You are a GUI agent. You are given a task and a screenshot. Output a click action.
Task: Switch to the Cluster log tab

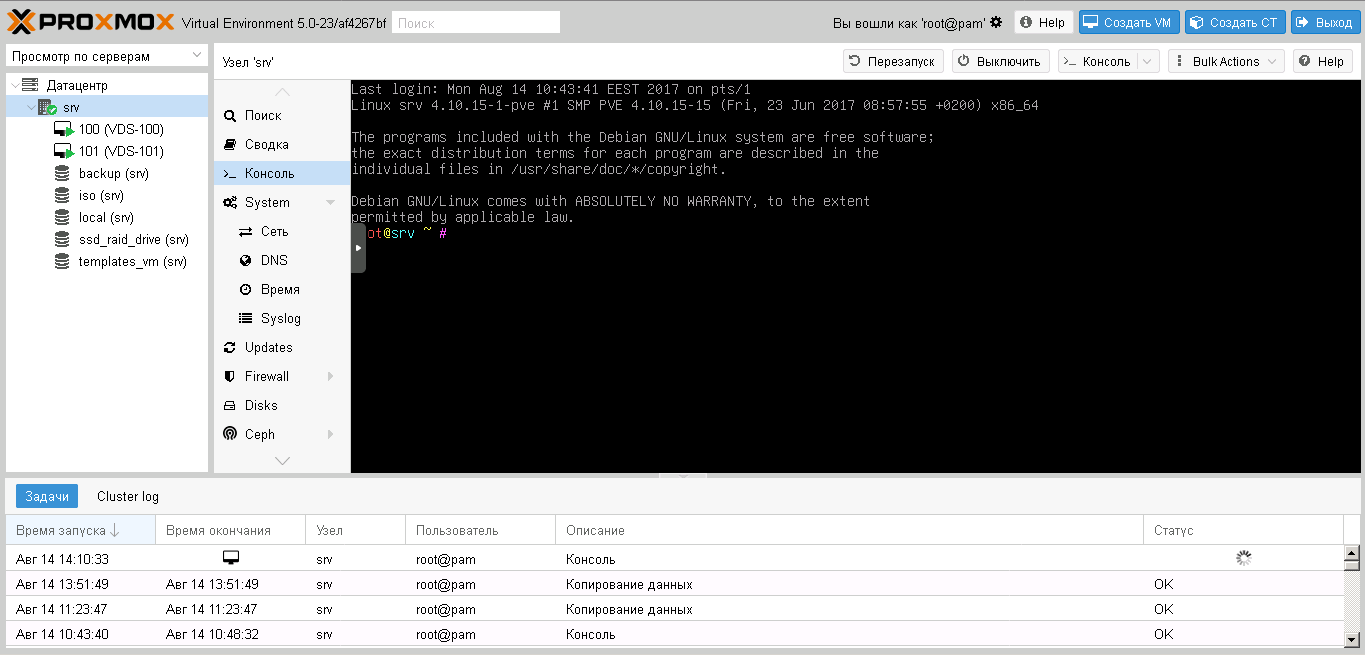coord(128,496)
